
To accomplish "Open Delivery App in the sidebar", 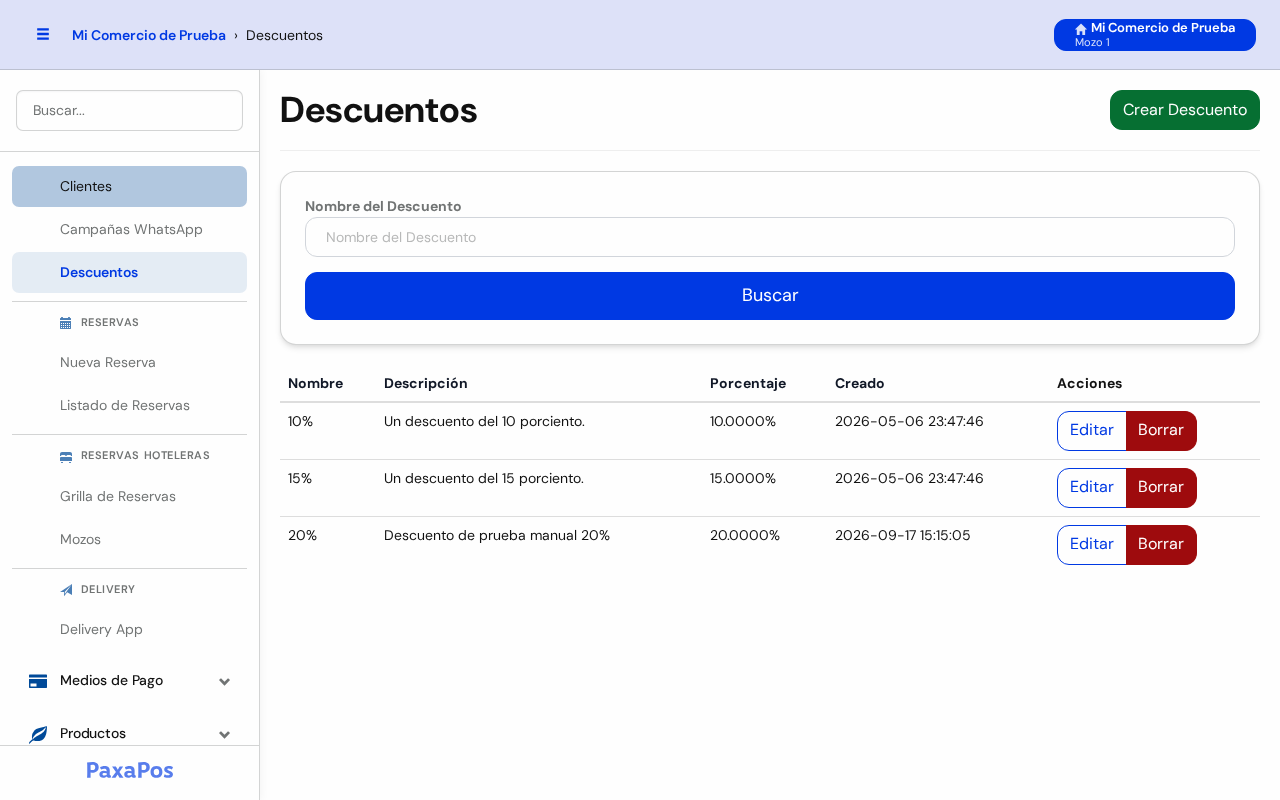I will (x=129, y=629).
